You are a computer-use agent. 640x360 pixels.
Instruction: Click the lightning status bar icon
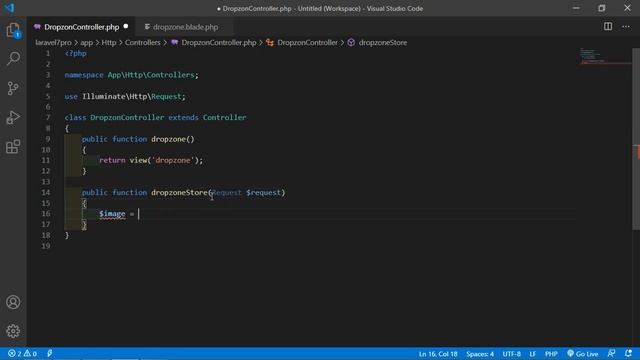point(49,353)
